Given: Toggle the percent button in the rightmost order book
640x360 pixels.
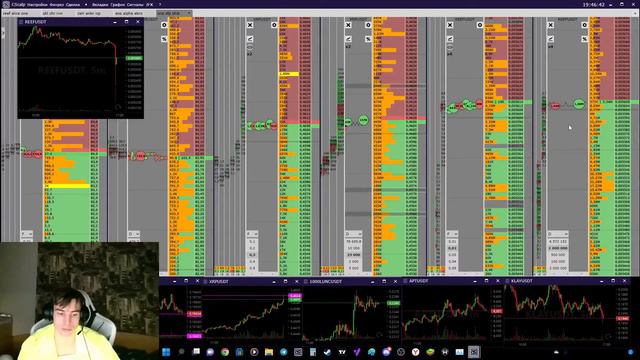Looking at the screenshot, I should pos(584,39).
